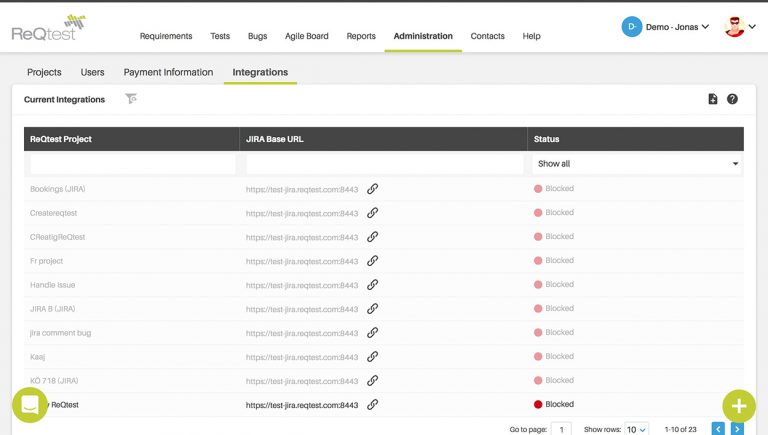Viewport: 768px width, 435px height.
Task: Open the Status 'Show all' dropdown
Action: (x=637, y=164)
